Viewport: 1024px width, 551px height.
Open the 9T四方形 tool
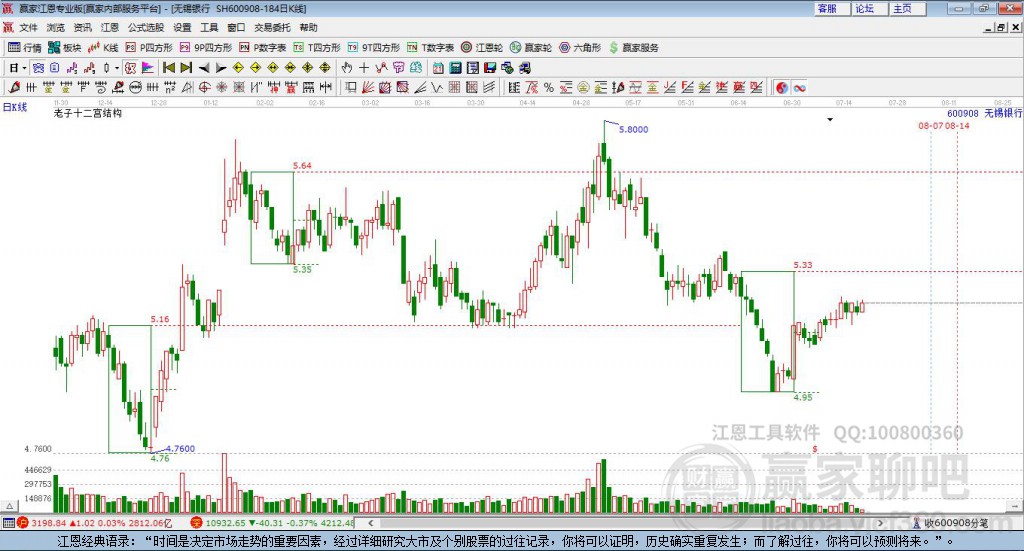[x=373, y=48]
